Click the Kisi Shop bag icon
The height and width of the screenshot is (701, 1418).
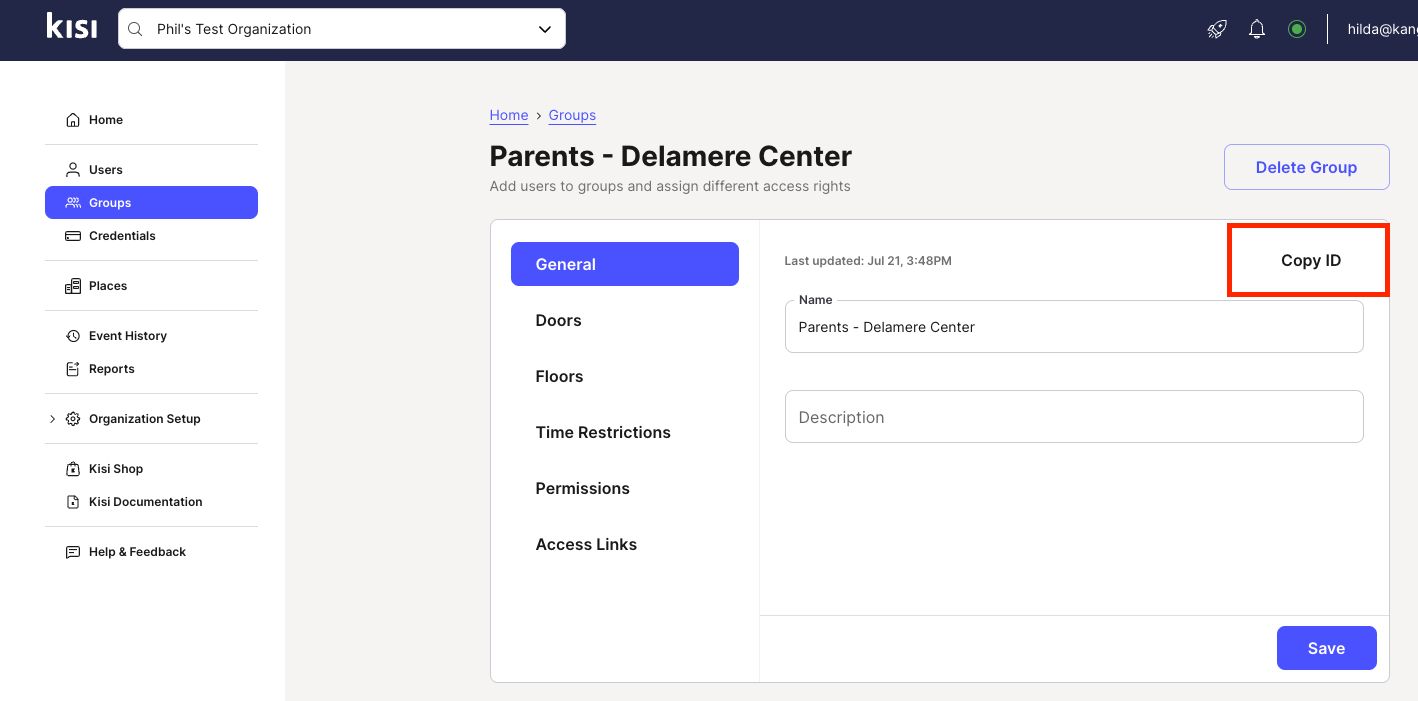pyautogui.click(x=73, y=469)
